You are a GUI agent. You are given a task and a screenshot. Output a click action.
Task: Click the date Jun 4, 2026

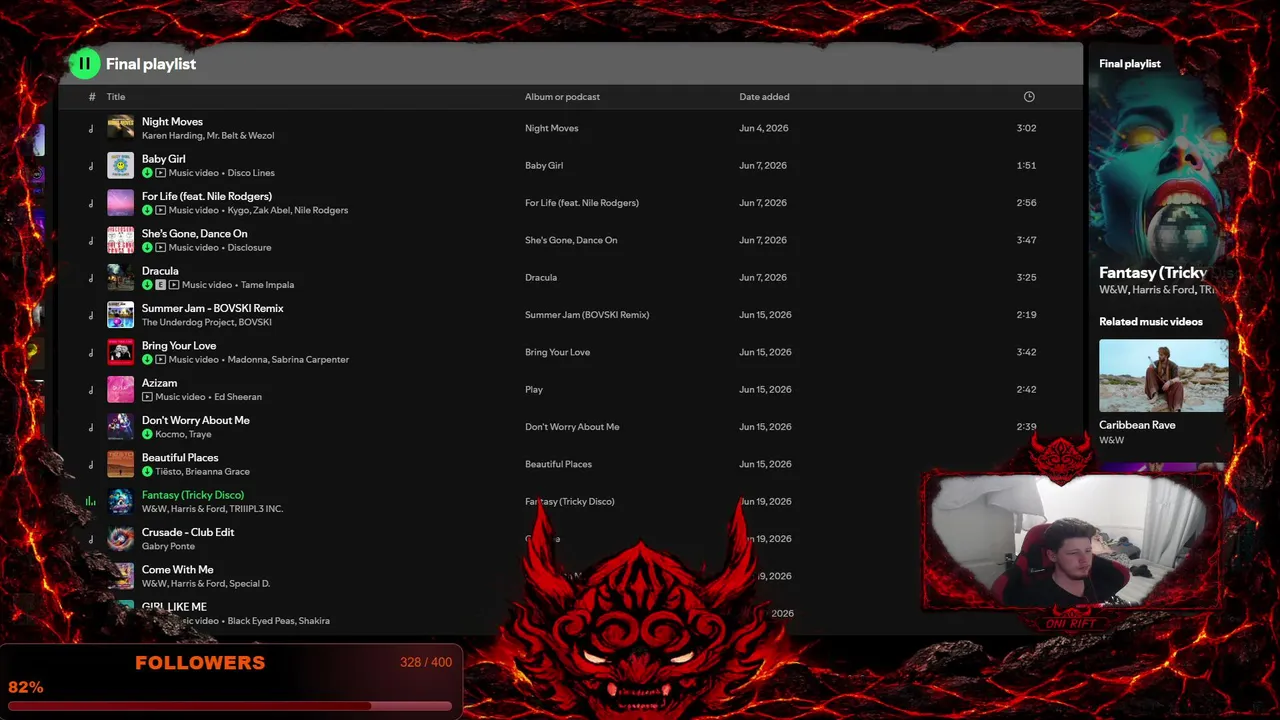click(x=764, y=128)
